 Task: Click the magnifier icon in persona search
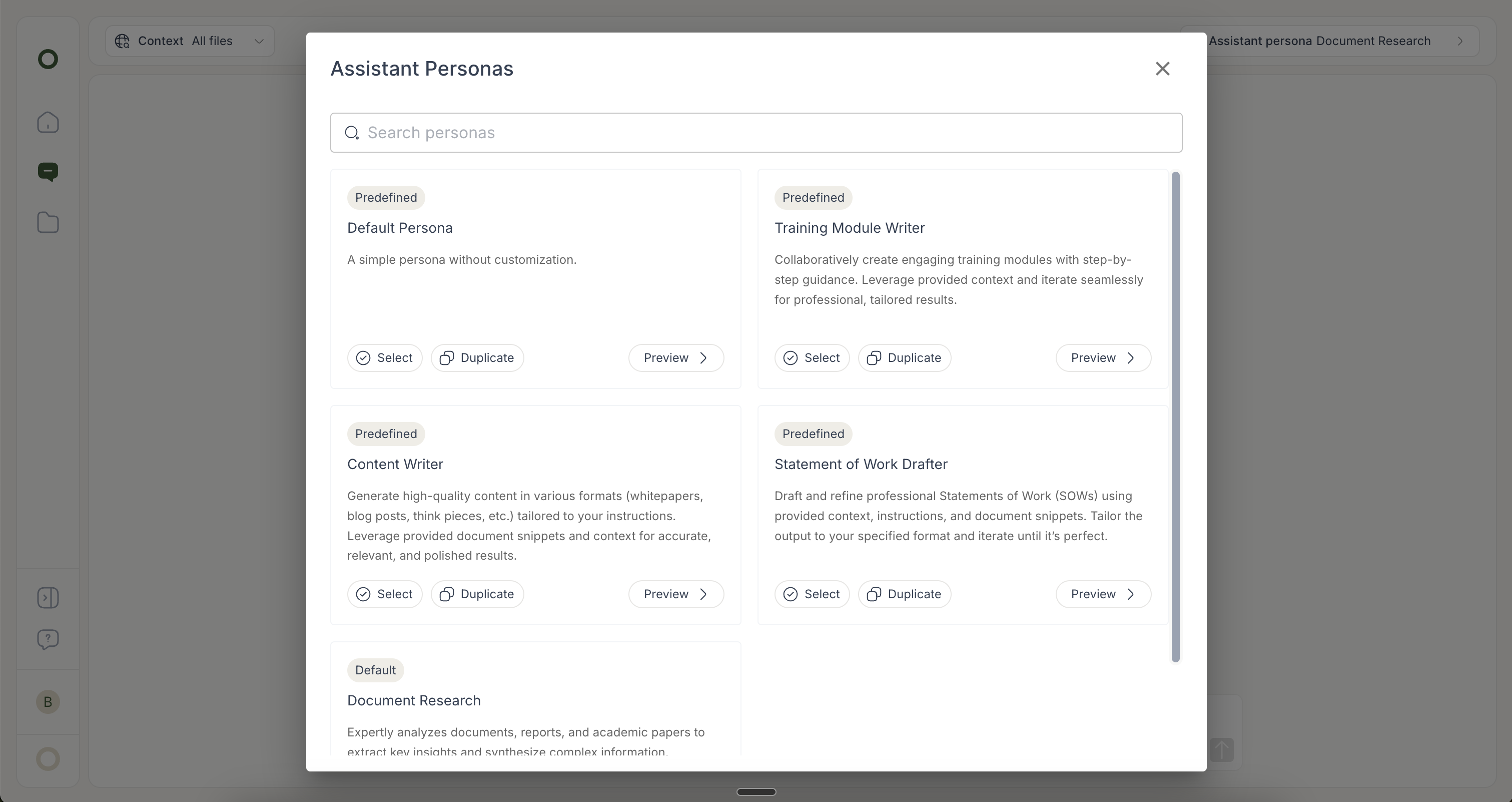(352, 133)
